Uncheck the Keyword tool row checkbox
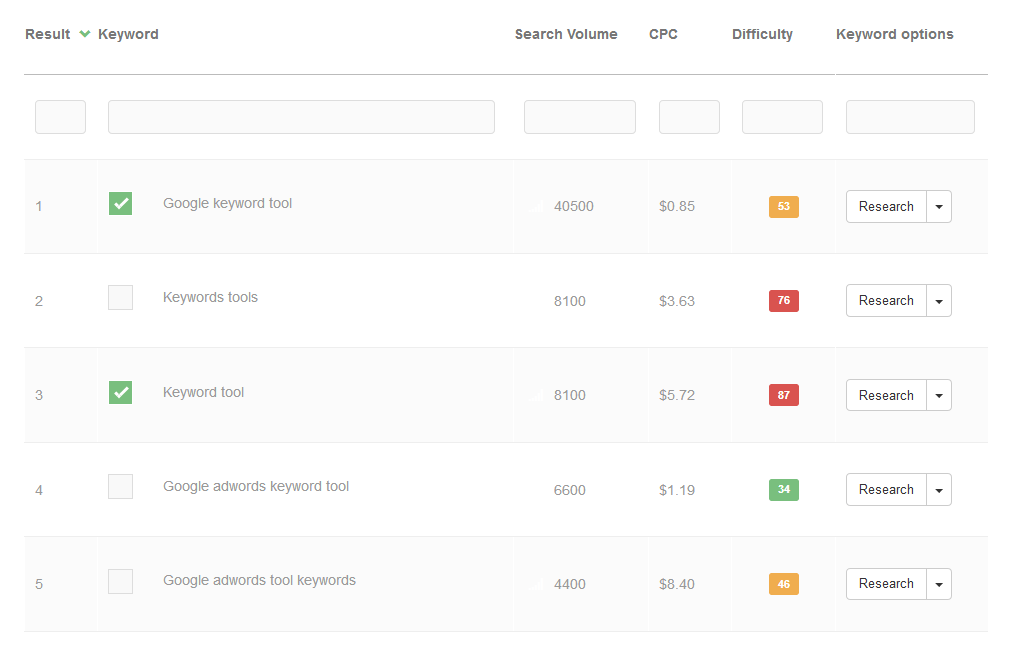1035x646 pixels. coord(120,392)
